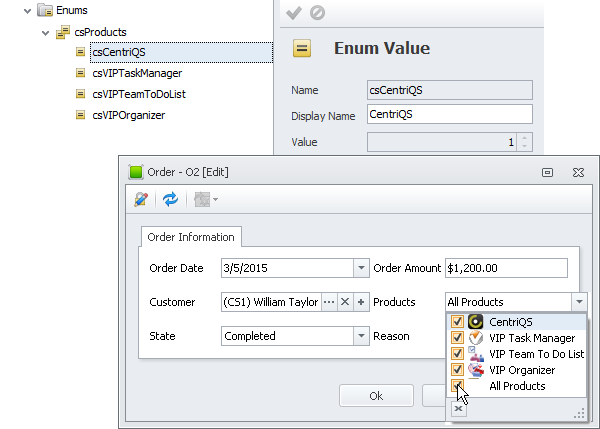Click the refresh icon in Order toolbar

point(170,200)
